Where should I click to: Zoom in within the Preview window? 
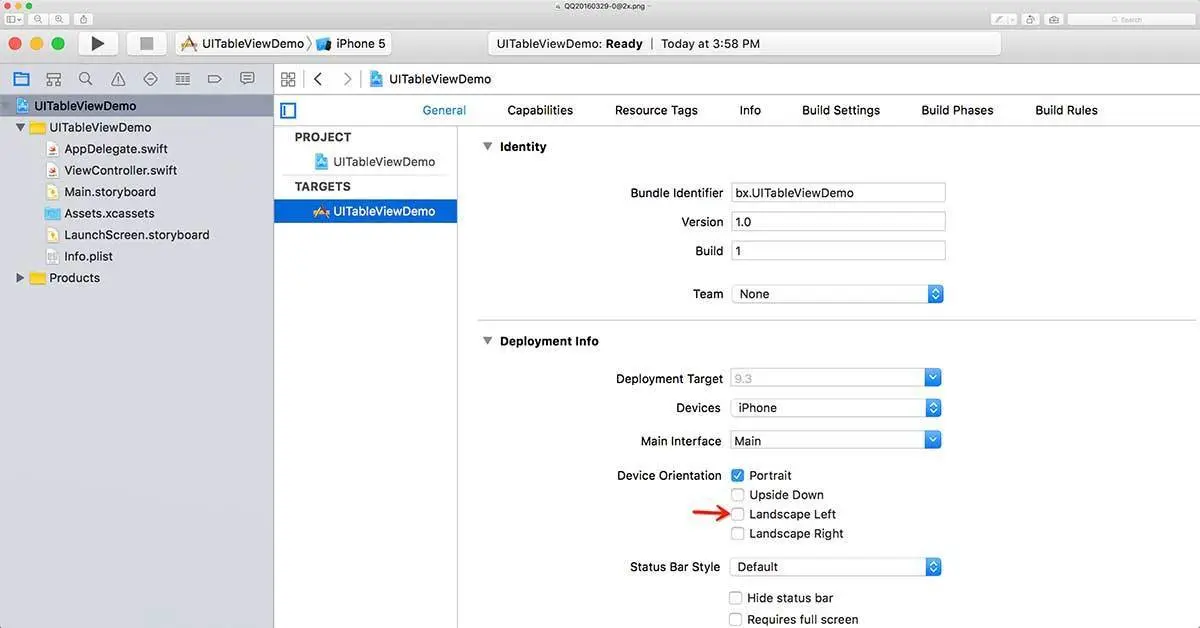click(x=58, y=19)
